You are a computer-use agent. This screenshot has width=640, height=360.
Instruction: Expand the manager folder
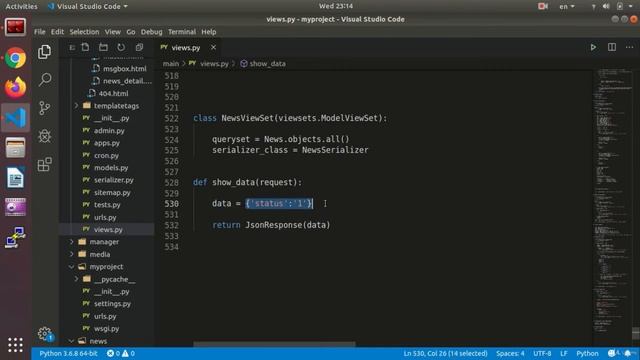click(x=104, y=242)
